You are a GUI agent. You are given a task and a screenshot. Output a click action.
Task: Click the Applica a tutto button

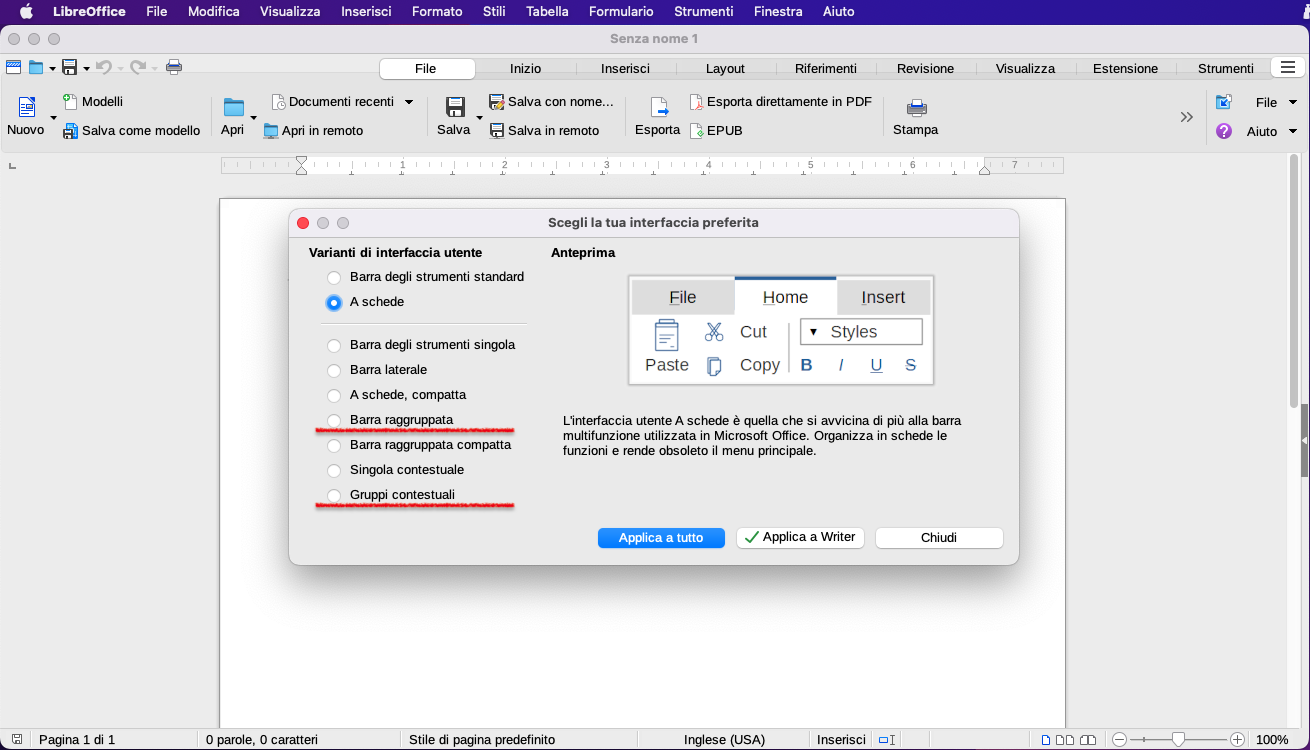(660, 538)
